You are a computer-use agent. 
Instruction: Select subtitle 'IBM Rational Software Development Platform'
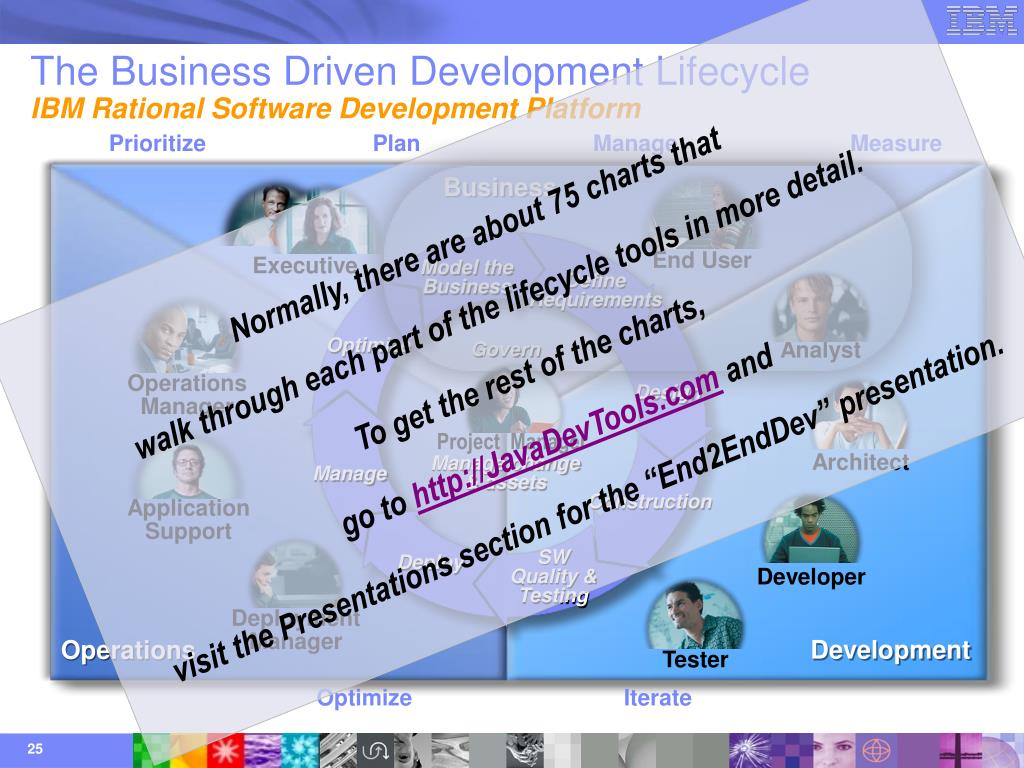tap(336, 108)
